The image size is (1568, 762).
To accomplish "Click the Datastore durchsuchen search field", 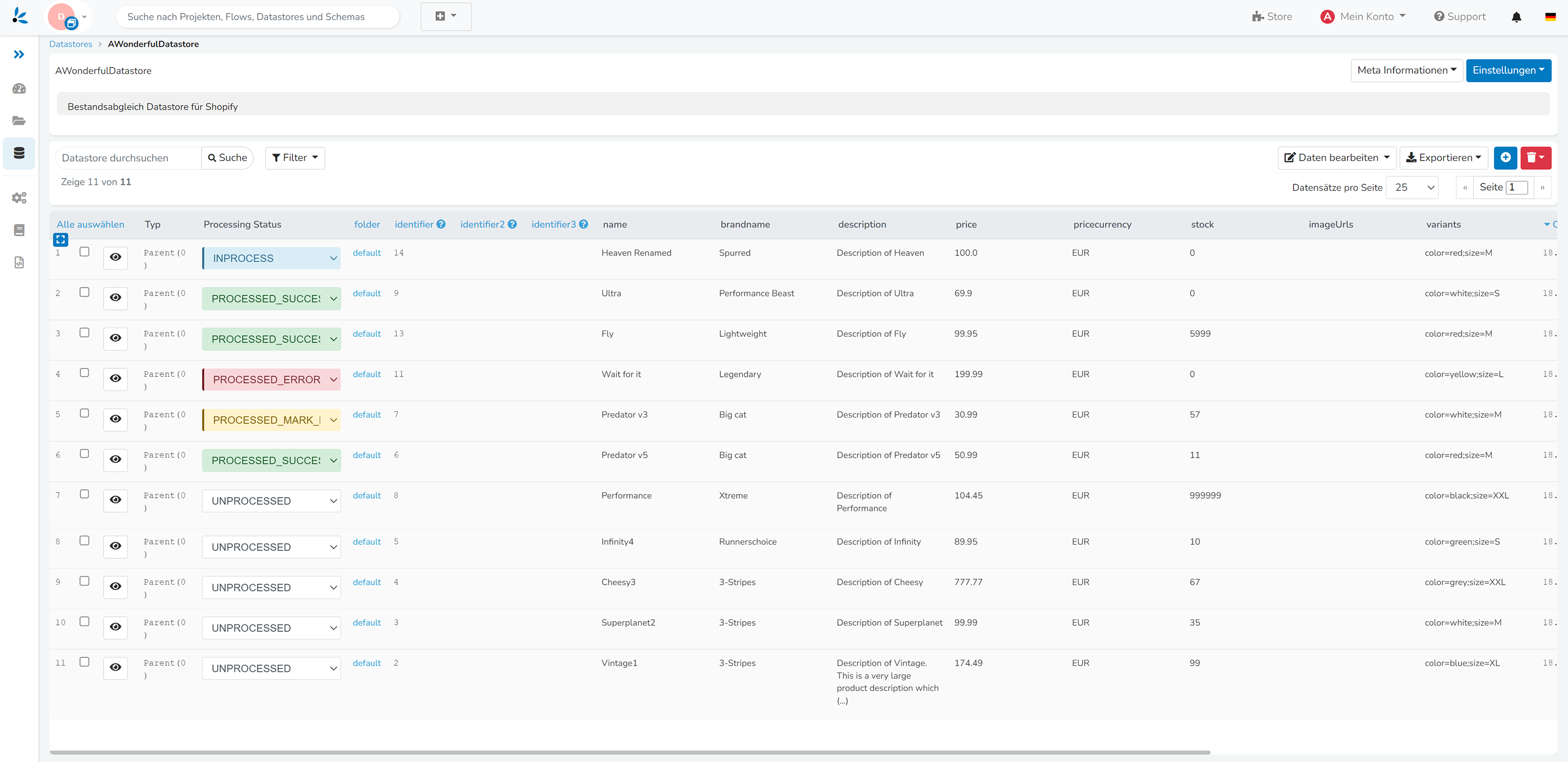I will pos(128,158).
